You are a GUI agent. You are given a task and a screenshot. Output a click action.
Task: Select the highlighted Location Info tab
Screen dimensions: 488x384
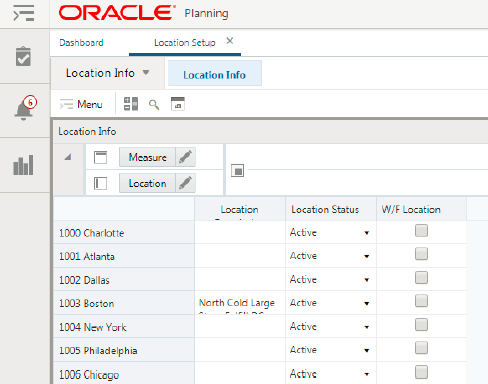[215, 73]
